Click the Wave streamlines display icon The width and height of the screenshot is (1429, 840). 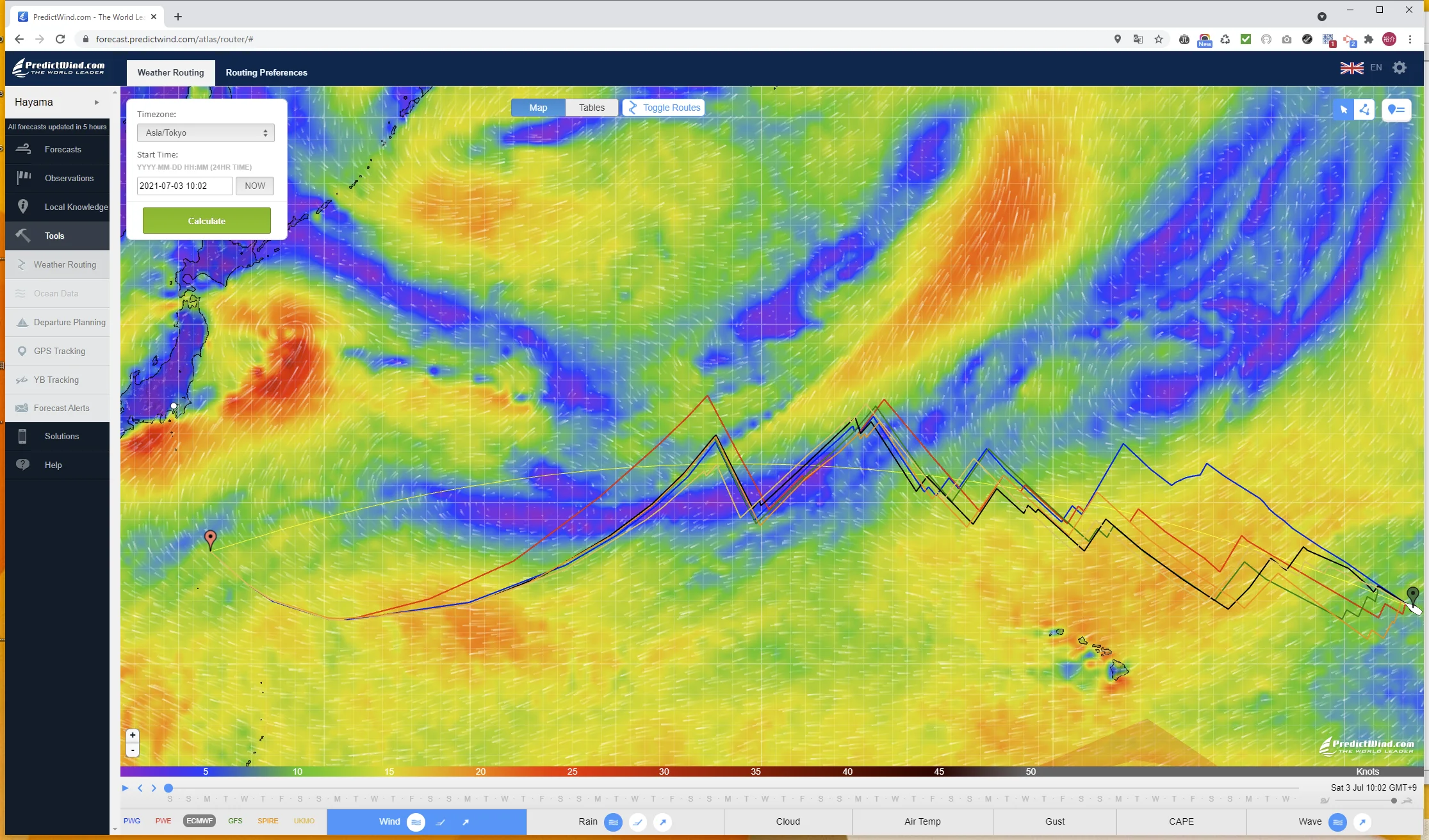[1337, 822]
